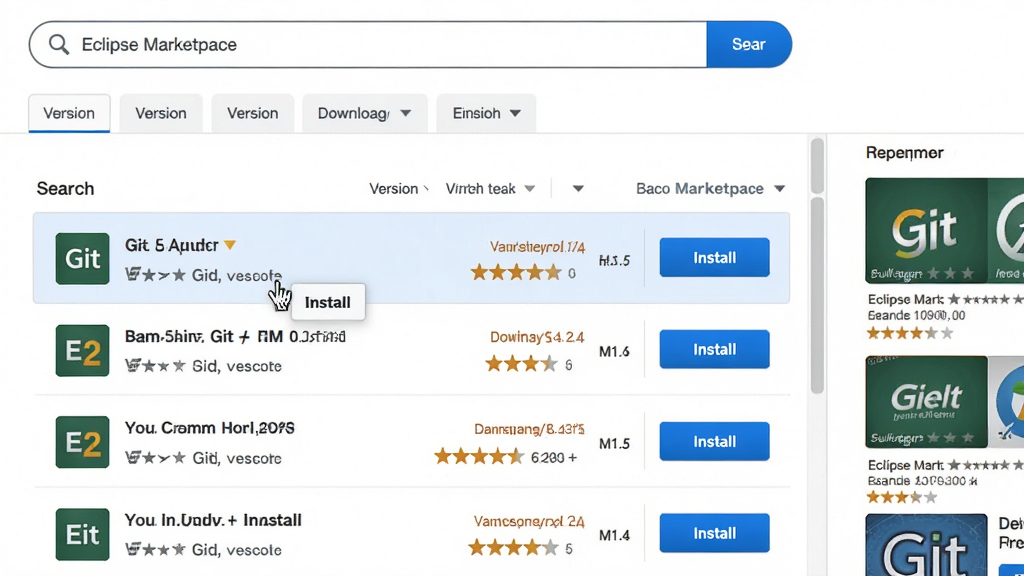Click the magnifier icon in the search bar
1024x576 pixels.
coord(59,44)
